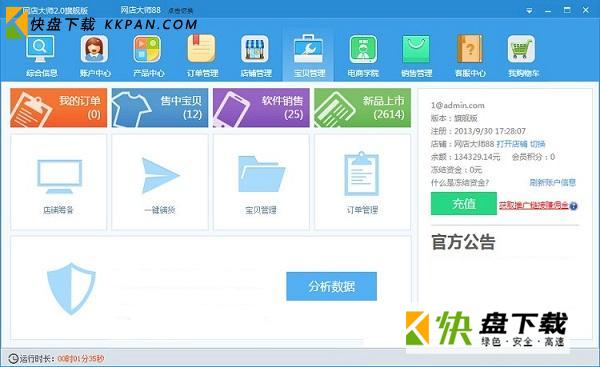Click 官方公告 heading

(x=463, y=242)
